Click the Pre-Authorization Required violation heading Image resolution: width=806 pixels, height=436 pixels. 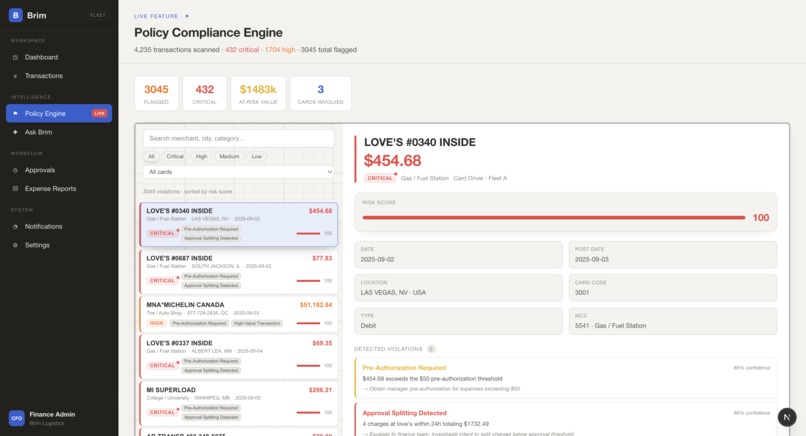tap(404, 368)
